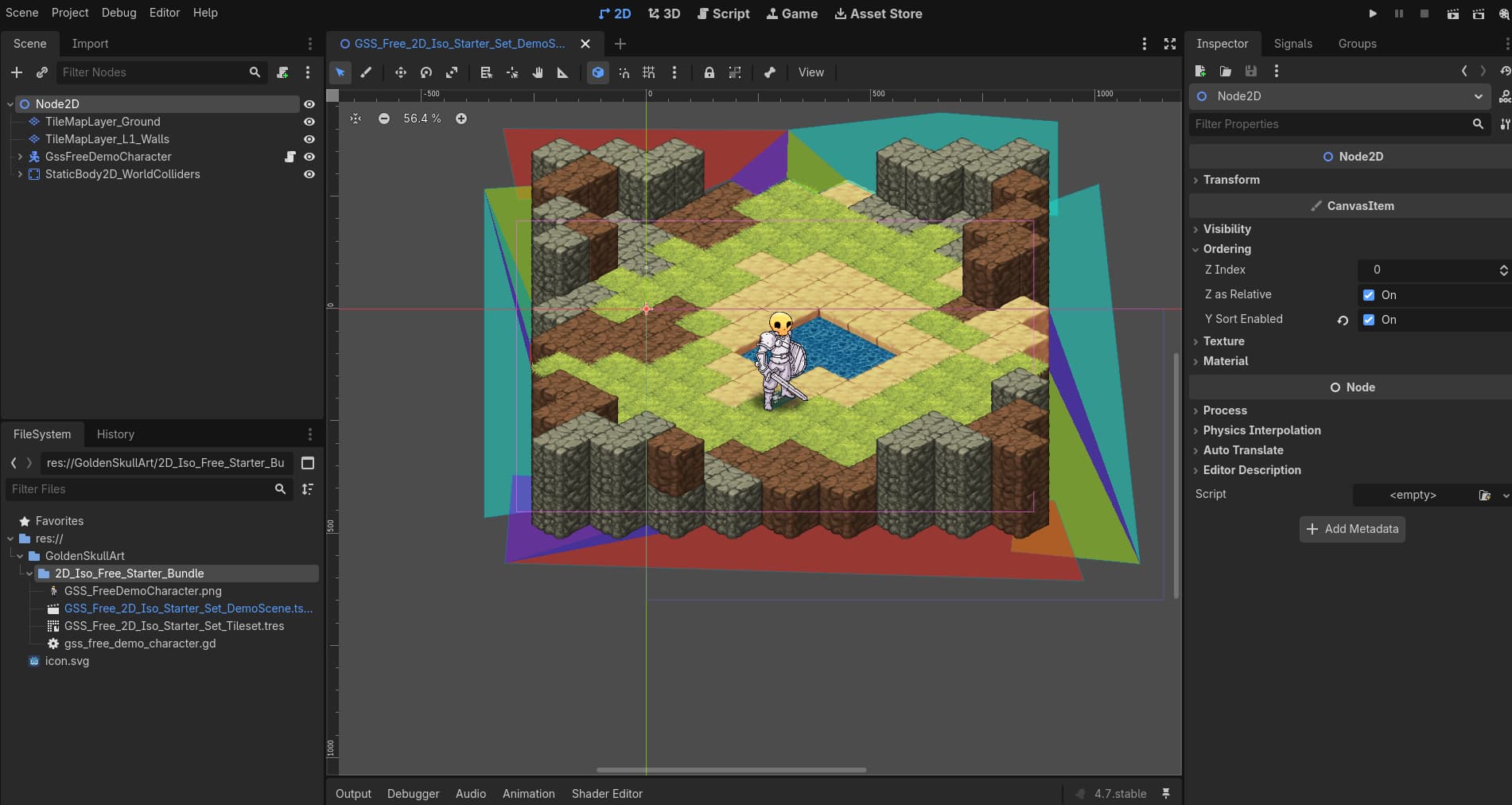Screen dimensions: 1512x805
Task: Select the Rotate mode tool
Action: click(426, 72)
